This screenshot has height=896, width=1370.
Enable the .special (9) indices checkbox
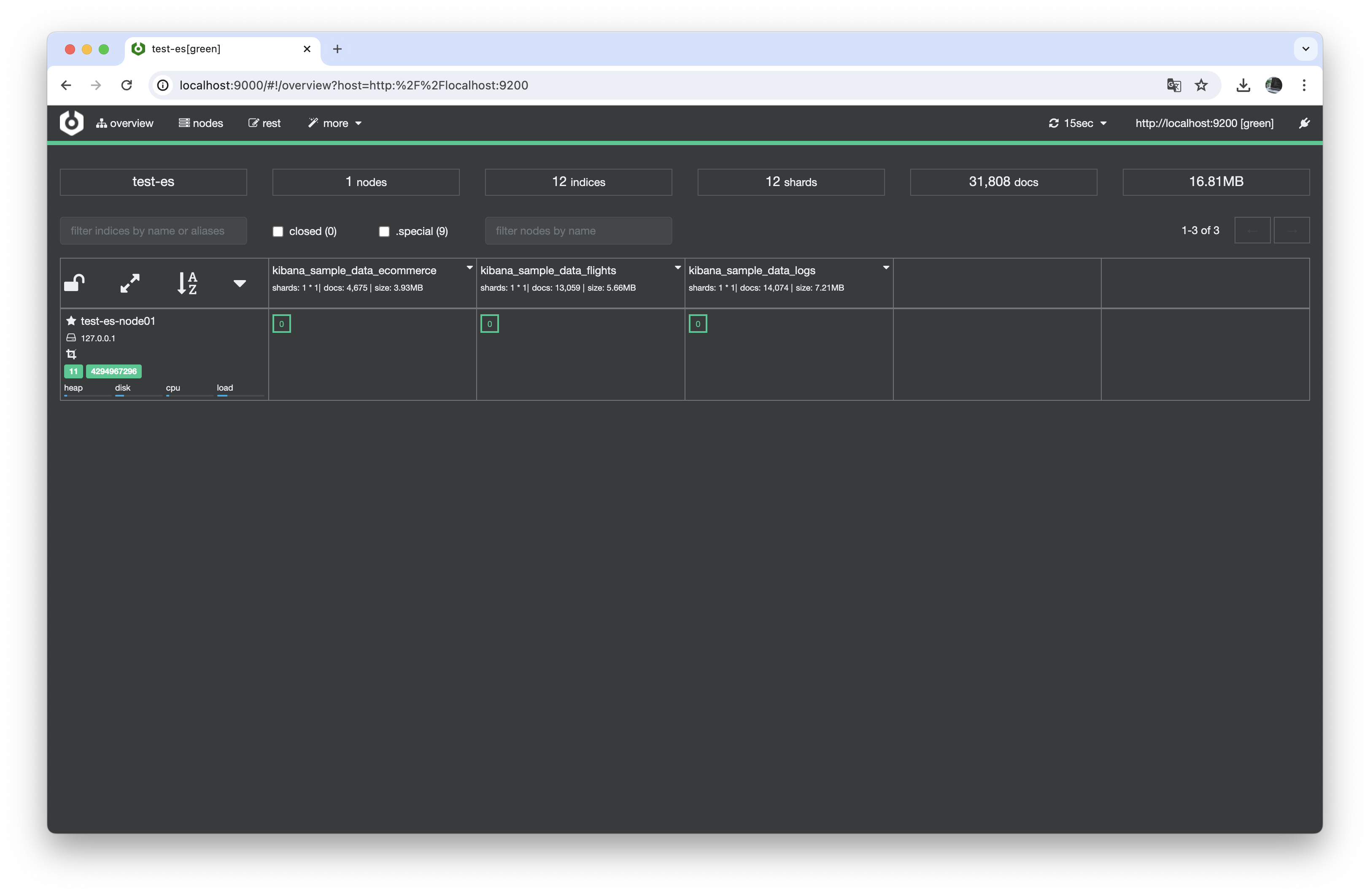pos(384,232)
